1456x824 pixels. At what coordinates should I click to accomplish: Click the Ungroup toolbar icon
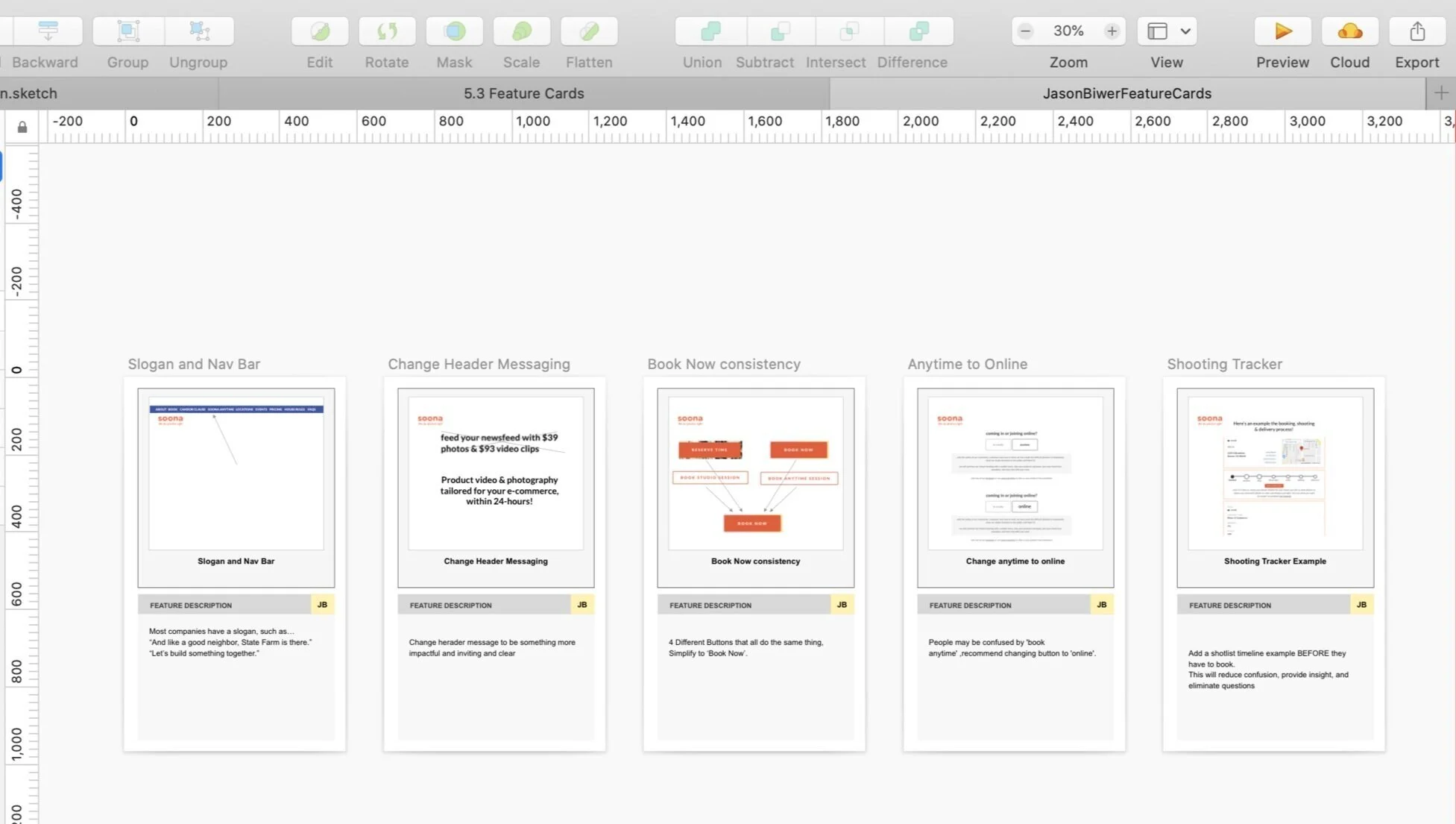(198, 31)
